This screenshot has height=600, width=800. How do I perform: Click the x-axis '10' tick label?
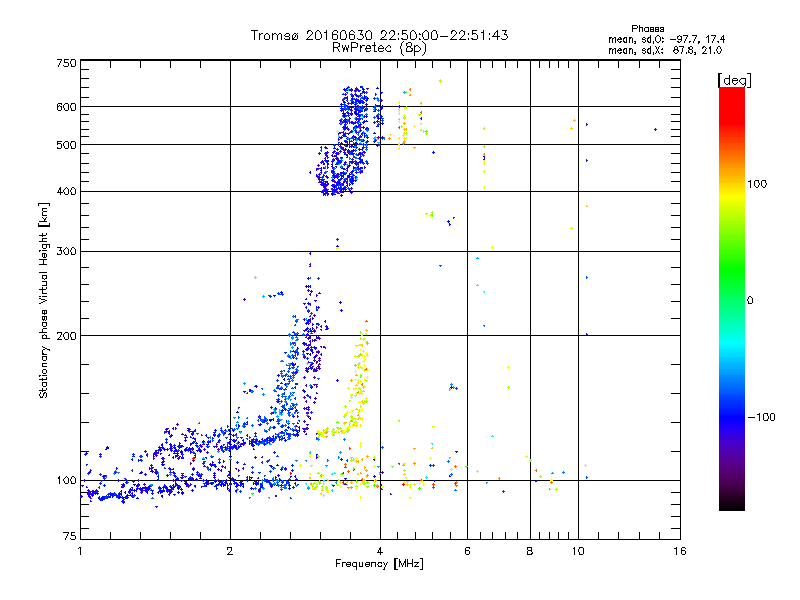578,551
